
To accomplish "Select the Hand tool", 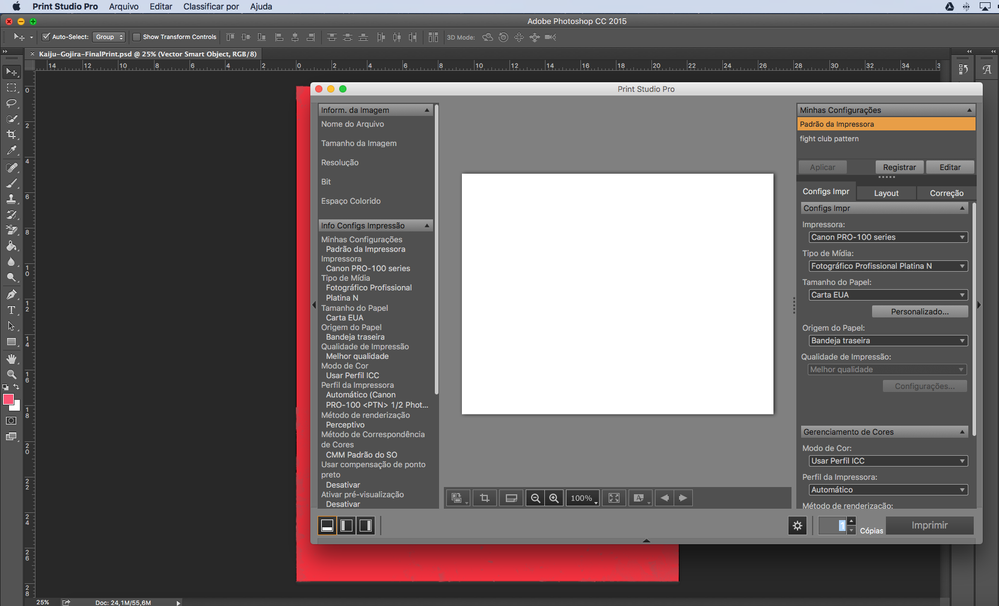I will point(12,358).
